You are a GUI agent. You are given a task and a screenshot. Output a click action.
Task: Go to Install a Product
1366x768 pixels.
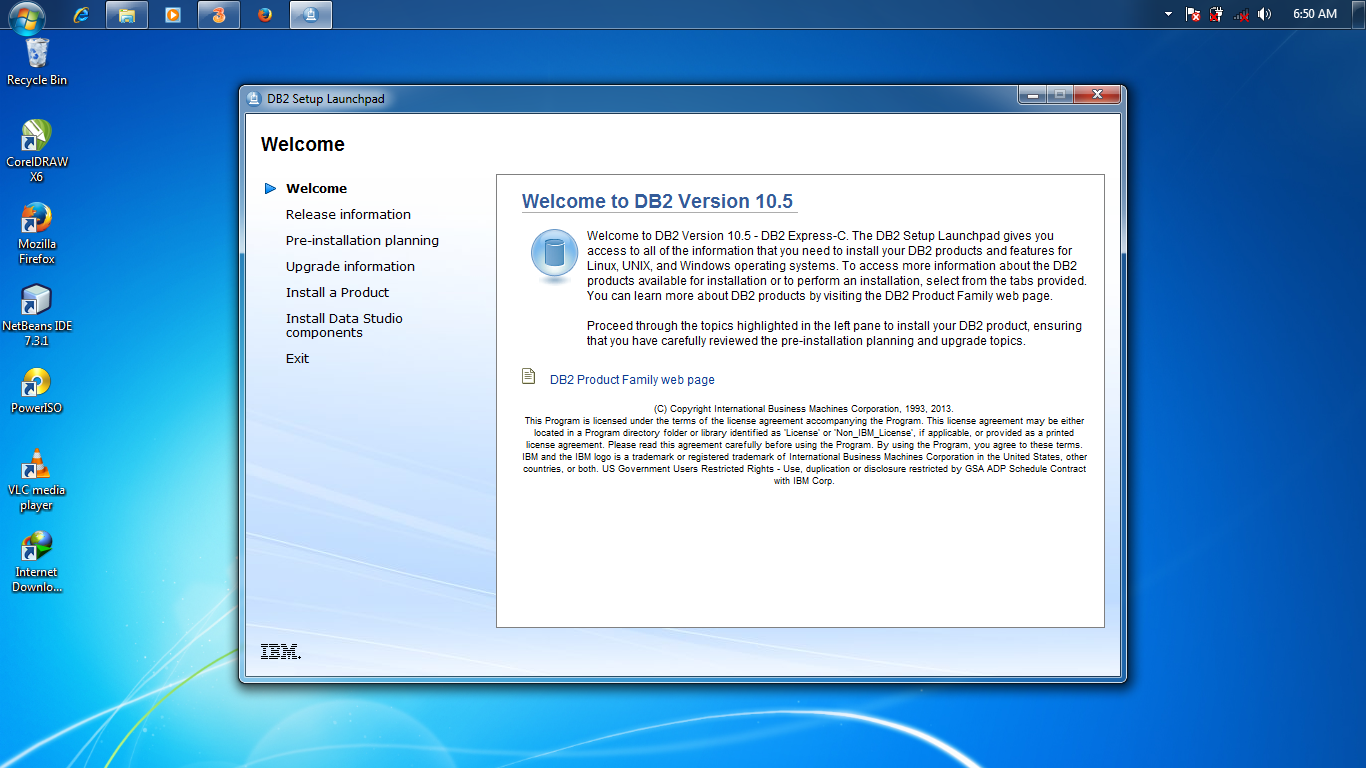pos(337,292)
